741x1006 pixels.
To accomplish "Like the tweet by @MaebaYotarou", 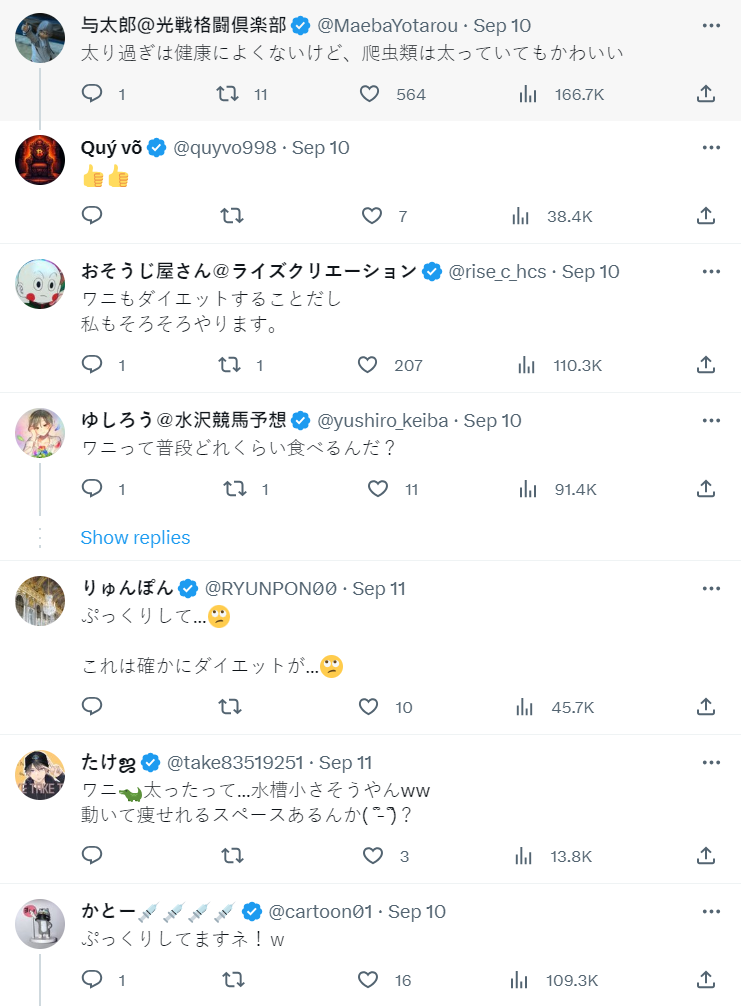I will (x=370, y=94).
